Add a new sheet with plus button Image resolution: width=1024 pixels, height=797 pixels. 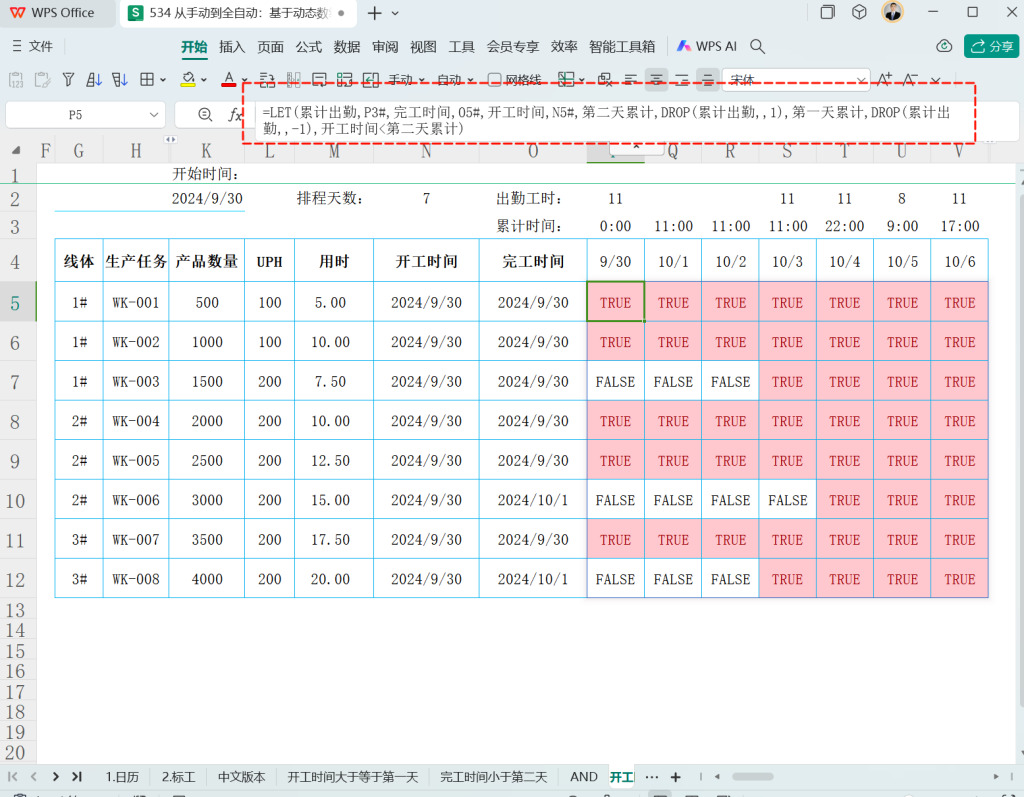[676, 777]
